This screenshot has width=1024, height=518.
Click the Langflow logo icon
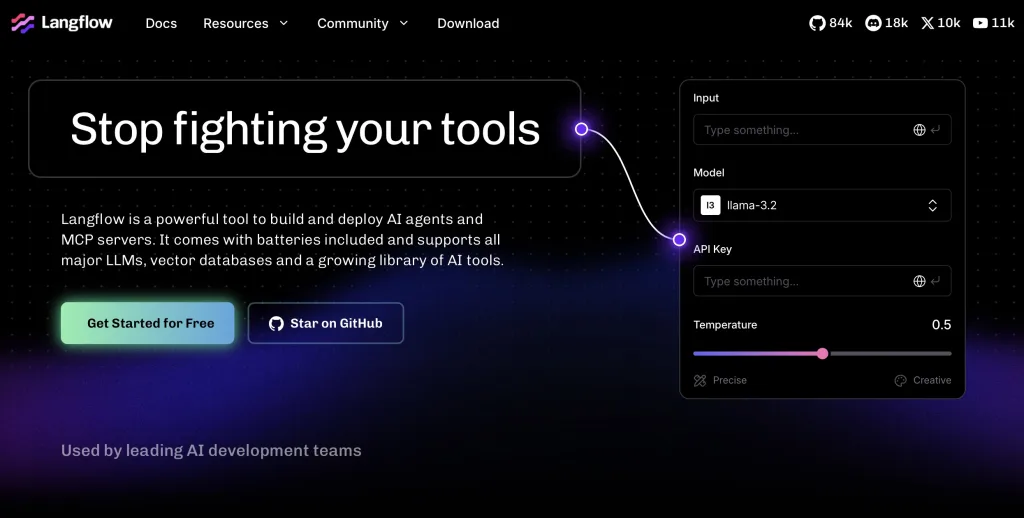[23, 24]
